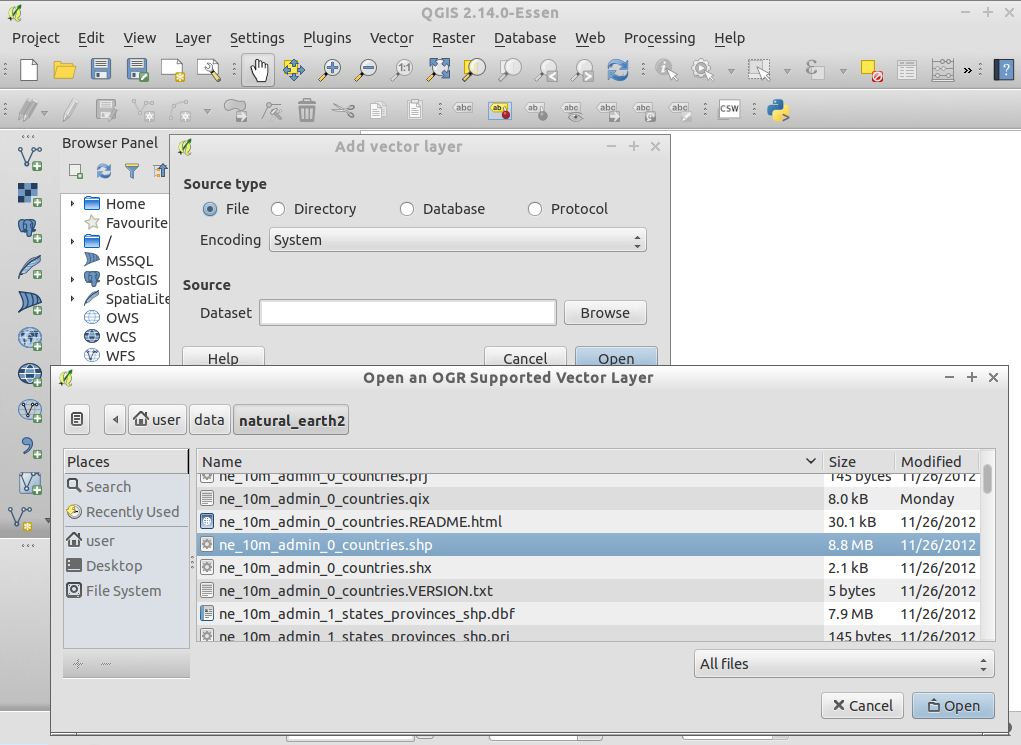Viewport: 1021px width, 745px height.
Task: Open the Python console icon
Action: click(x=778, y=110)
